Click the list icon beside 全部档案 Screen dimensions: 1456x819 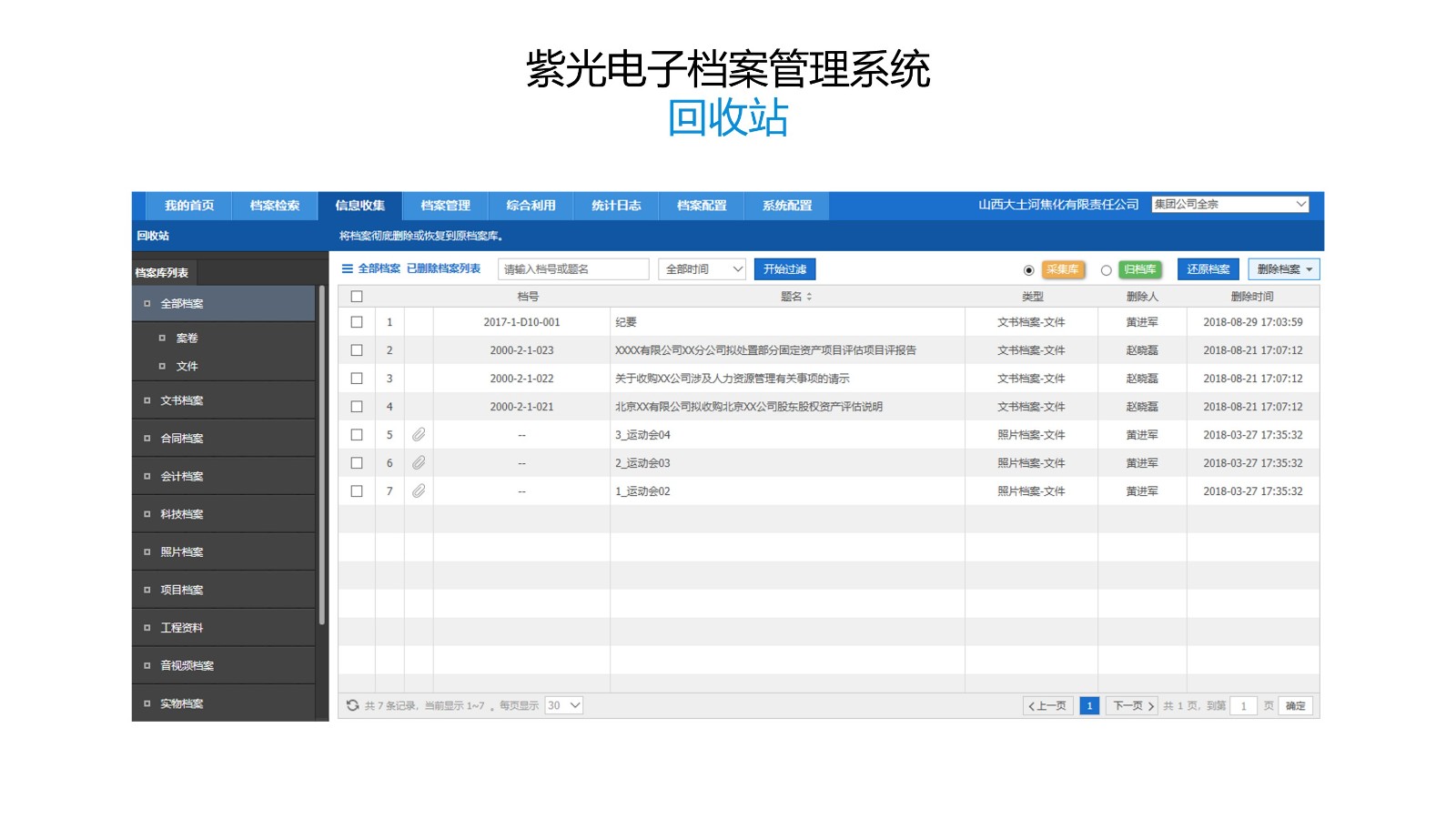click(x=347, y=268)
